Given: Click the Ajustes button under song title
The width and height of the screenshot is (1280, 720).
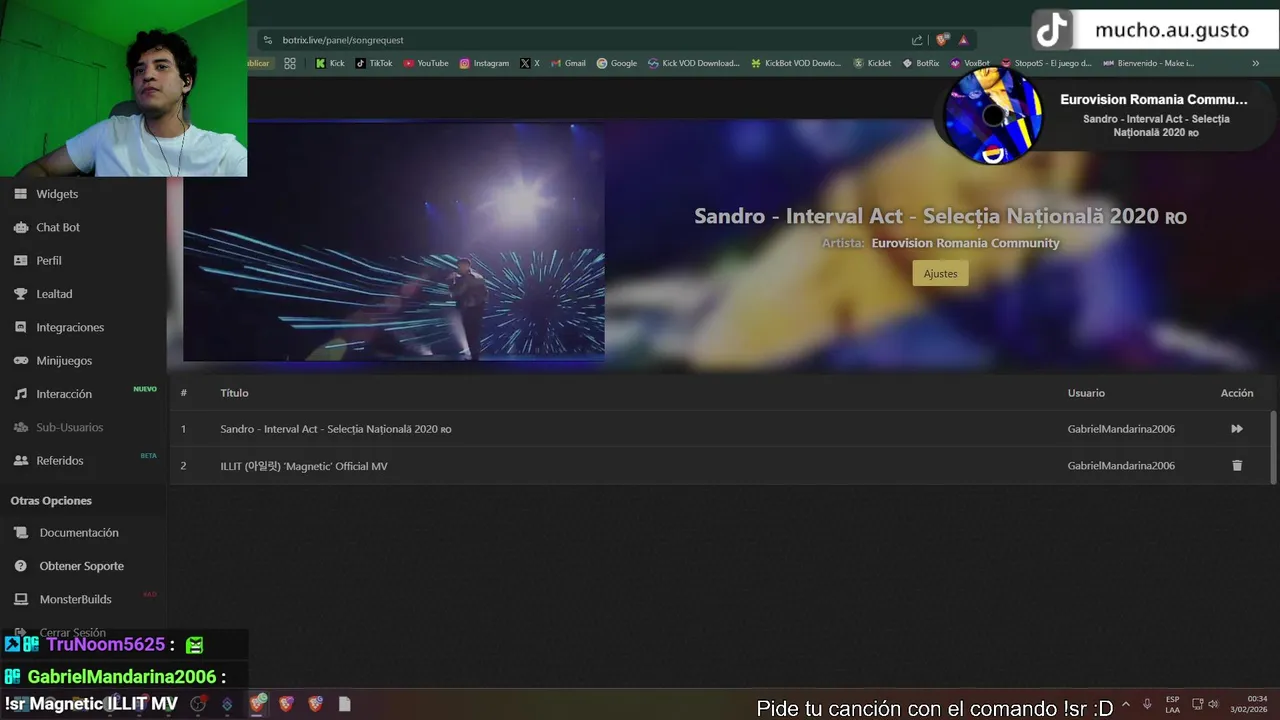Looking at the screenshot, I should 940,273.
